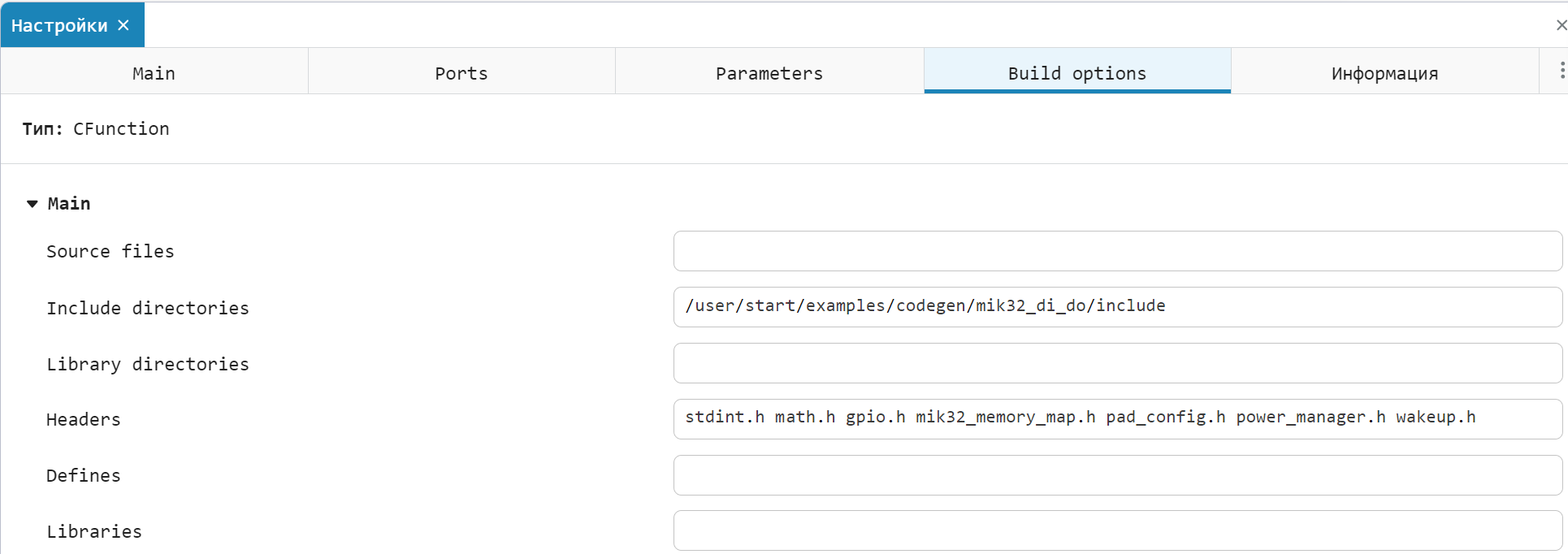Click the Include directories label text
The width and height of the screenshot is (1568, 554).
point(148,309)
